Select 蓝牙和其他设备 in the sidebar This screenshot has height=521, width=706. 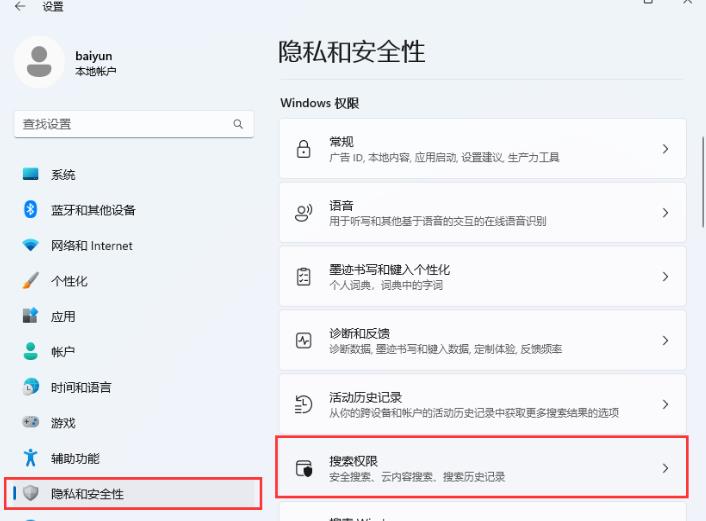tap(133, 210)
